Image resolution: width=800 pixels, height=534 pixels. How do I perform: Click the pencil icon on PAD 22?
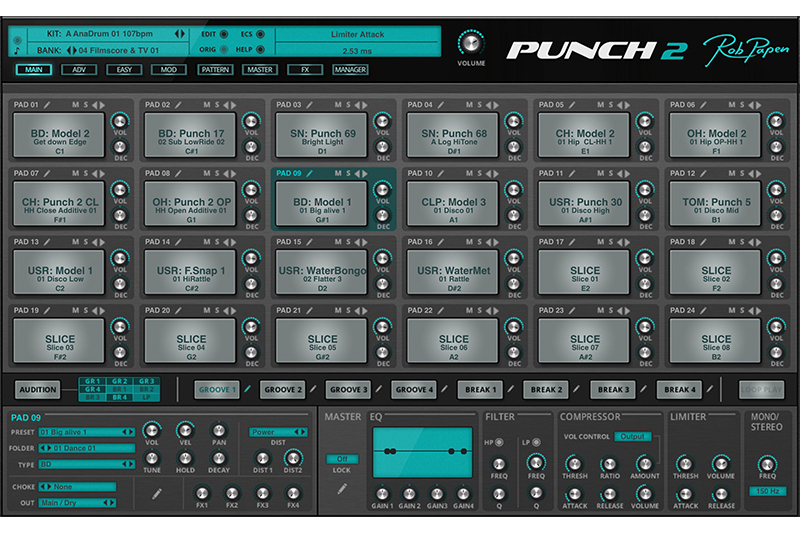[441, 311]
